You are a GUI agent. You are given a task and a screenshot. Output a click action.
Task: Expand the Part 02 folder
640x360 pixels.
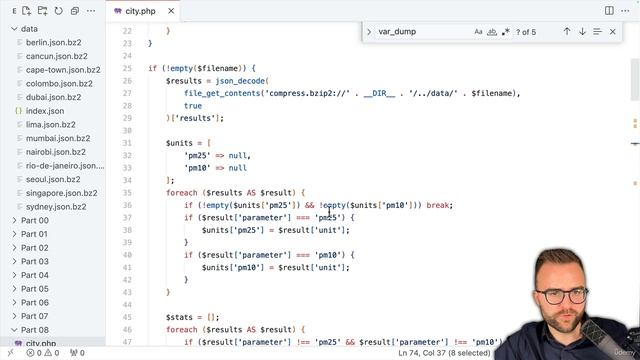(14, 248)
